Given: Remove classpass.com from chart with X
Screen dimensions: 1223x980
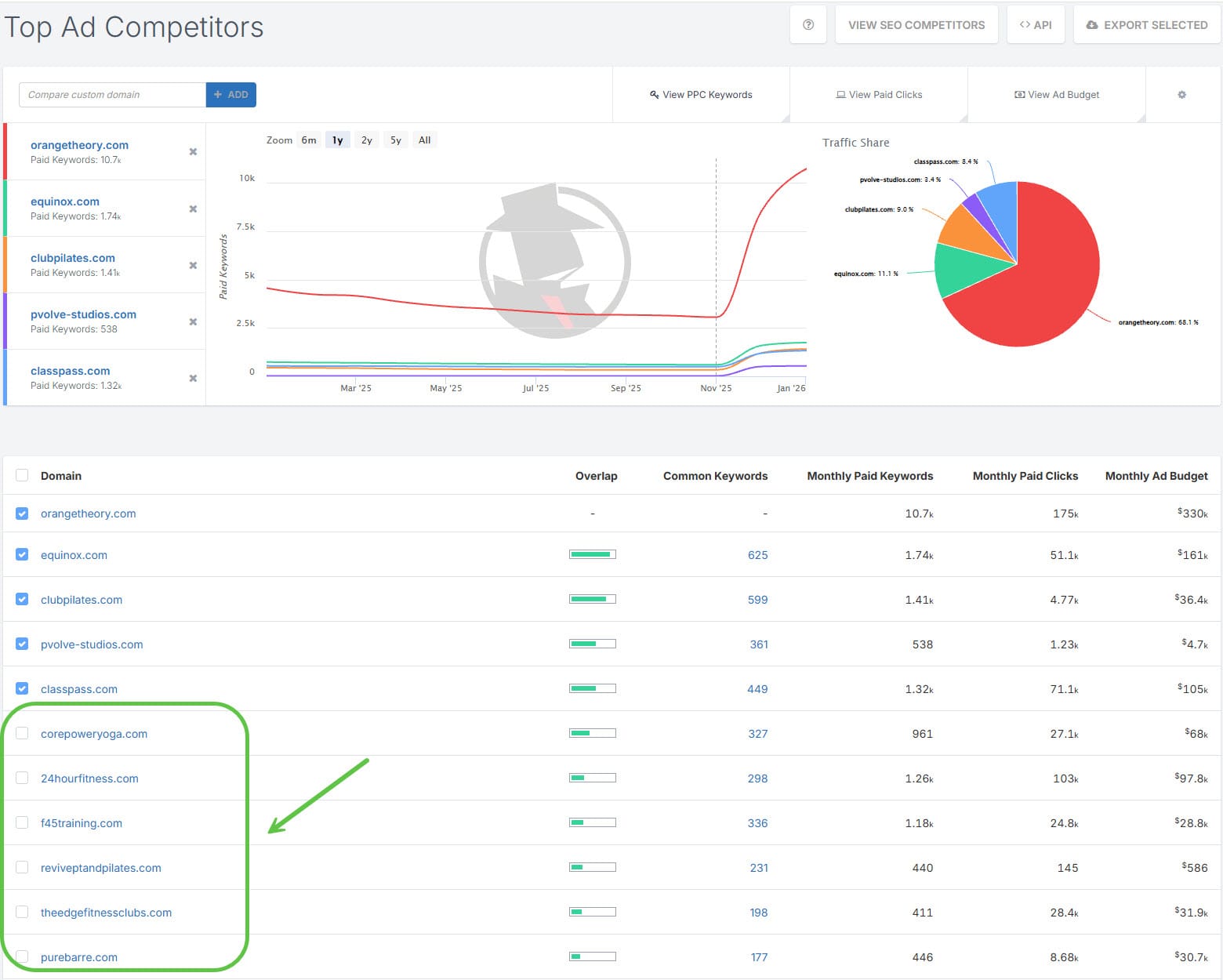Looking at the screenshot, I should [x=193, y=379].
